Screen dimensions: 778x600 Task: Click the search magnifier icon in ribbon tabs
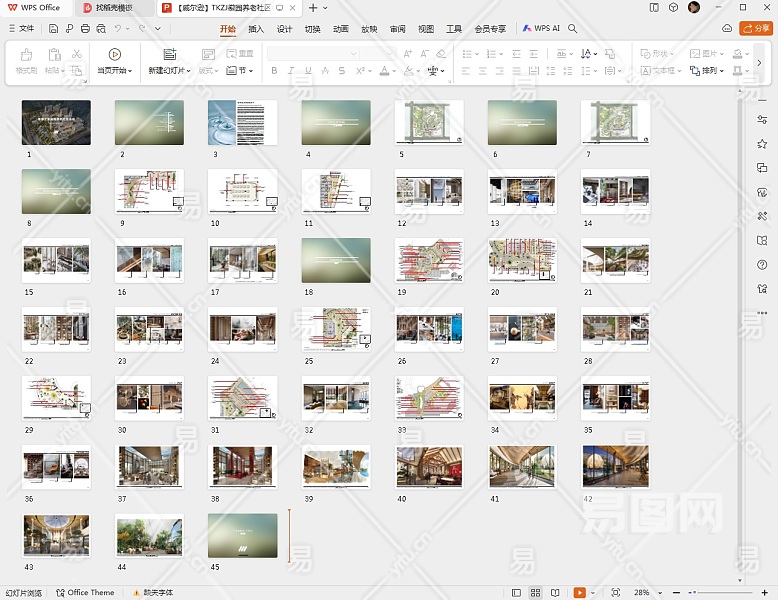coord(573,29)
